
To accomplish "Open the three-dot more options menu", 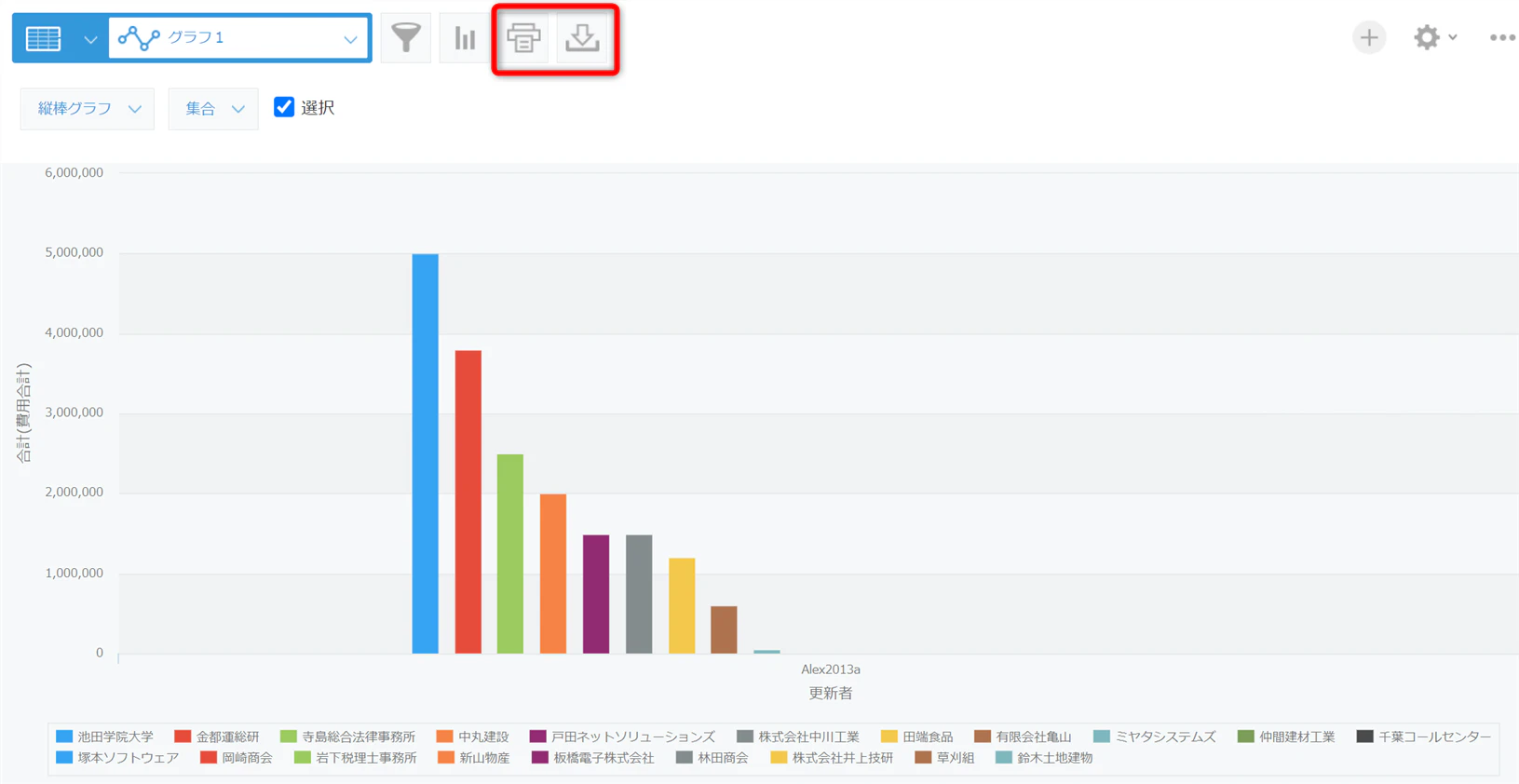I will pyautogui.click(x=1502, y=38).
